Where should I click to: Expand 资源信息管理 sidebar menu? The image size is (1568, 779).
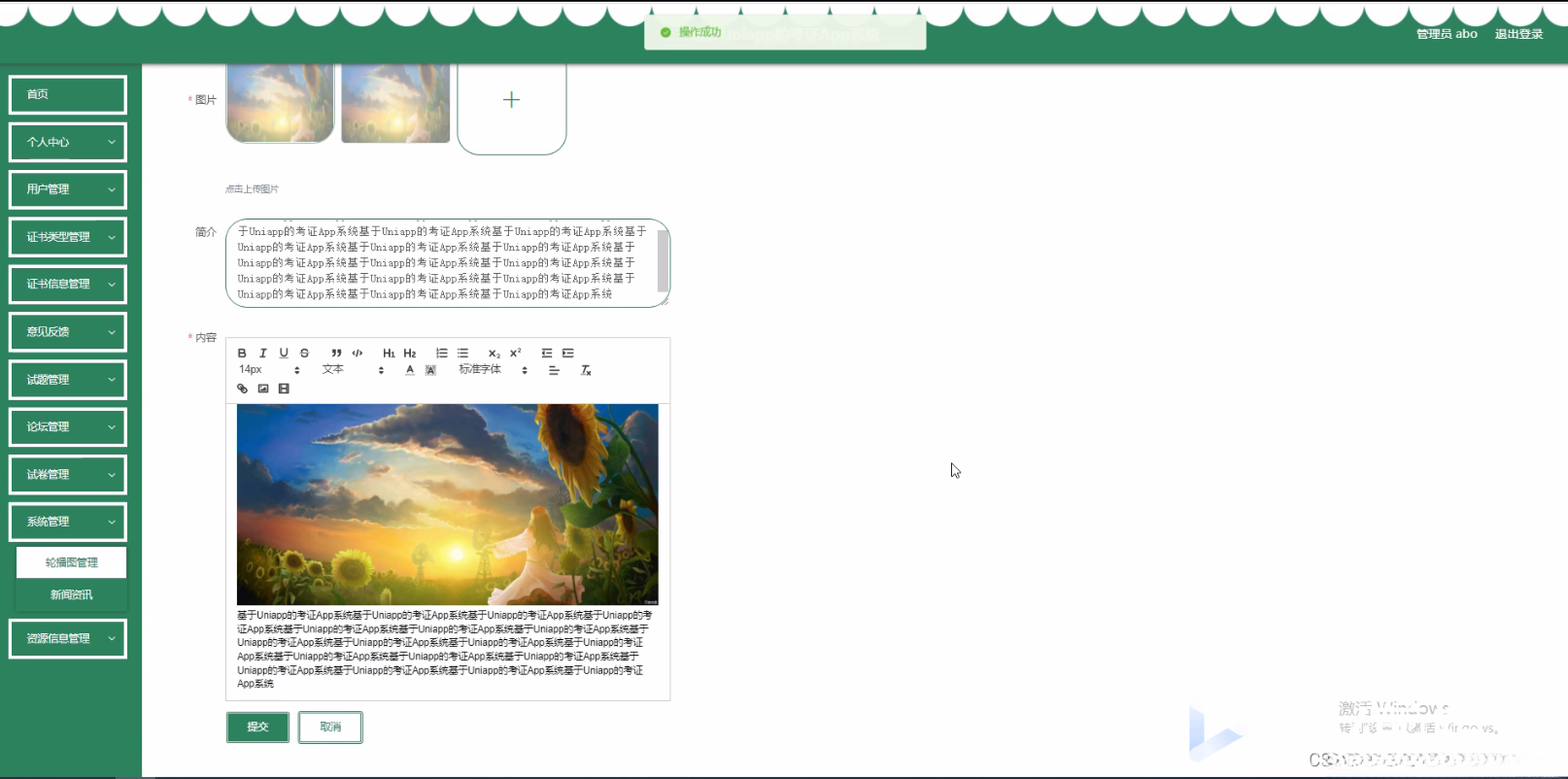(68, 639)
